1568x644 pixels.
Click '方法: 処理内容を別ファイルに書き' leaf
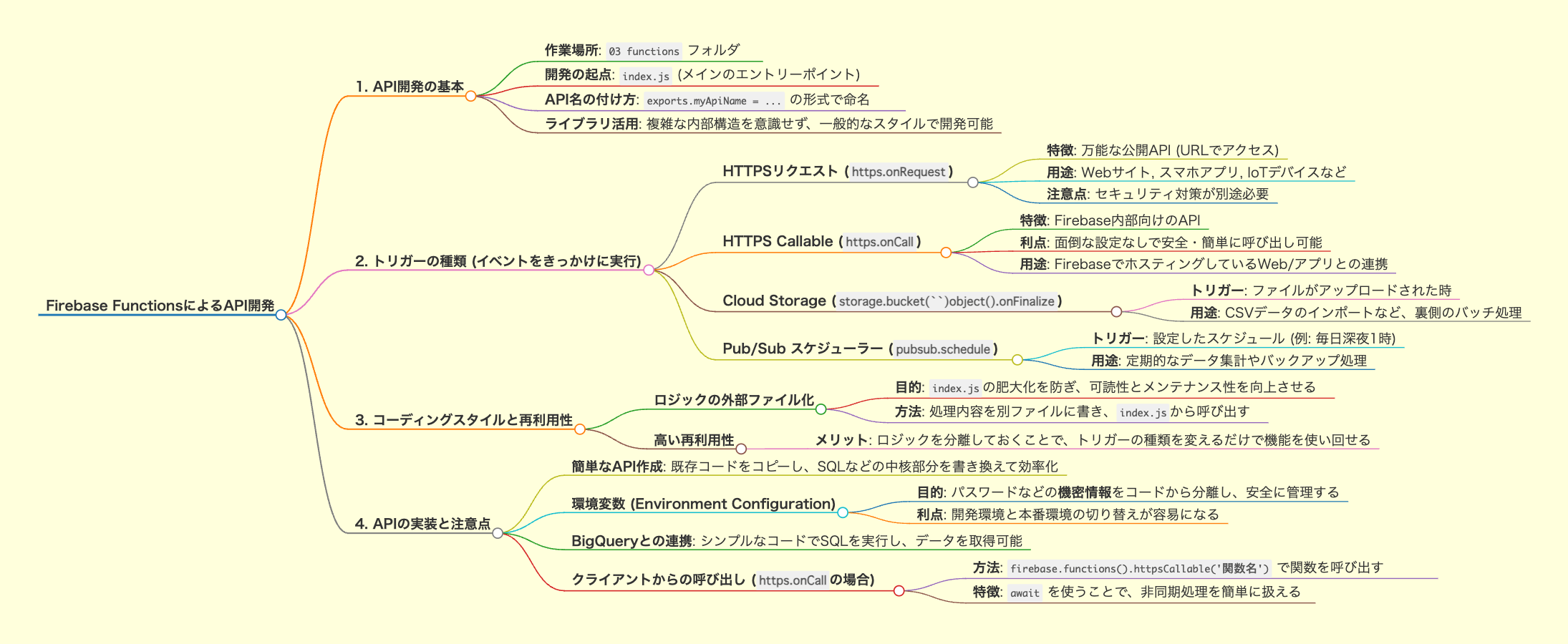click(x=1073, y=411)
